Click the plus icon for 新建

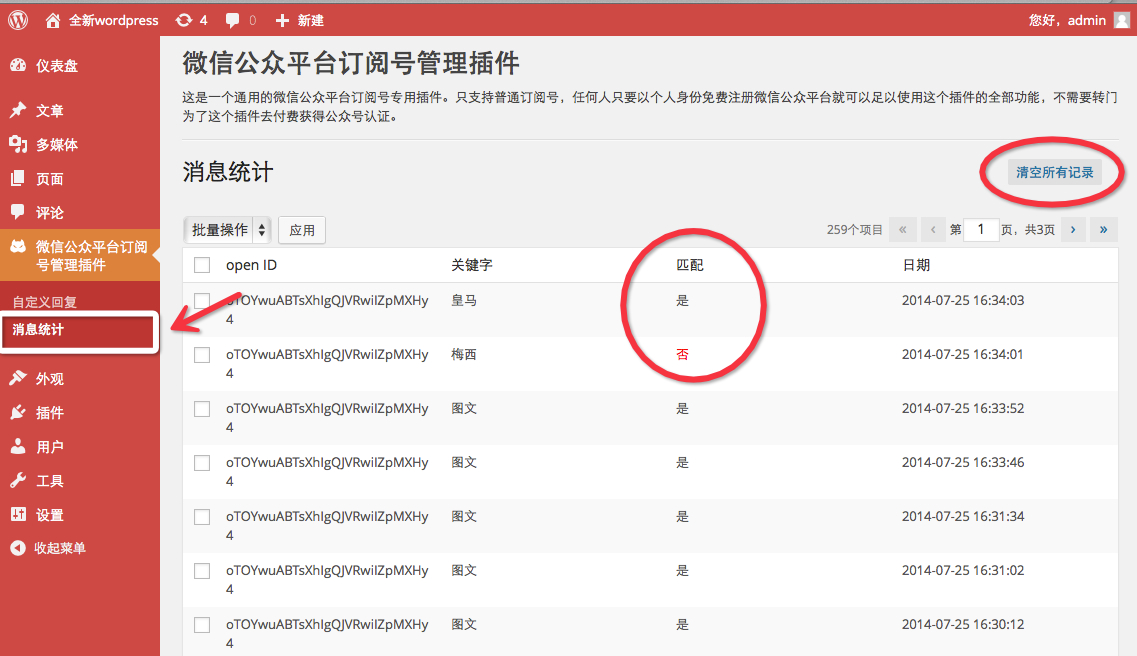click(282, 20)
